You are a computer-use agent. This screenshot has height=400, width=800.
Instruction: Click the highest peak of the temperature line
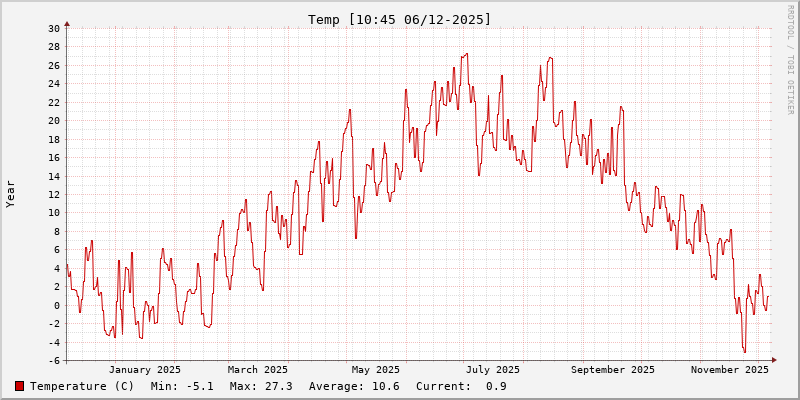pos(467,54)
